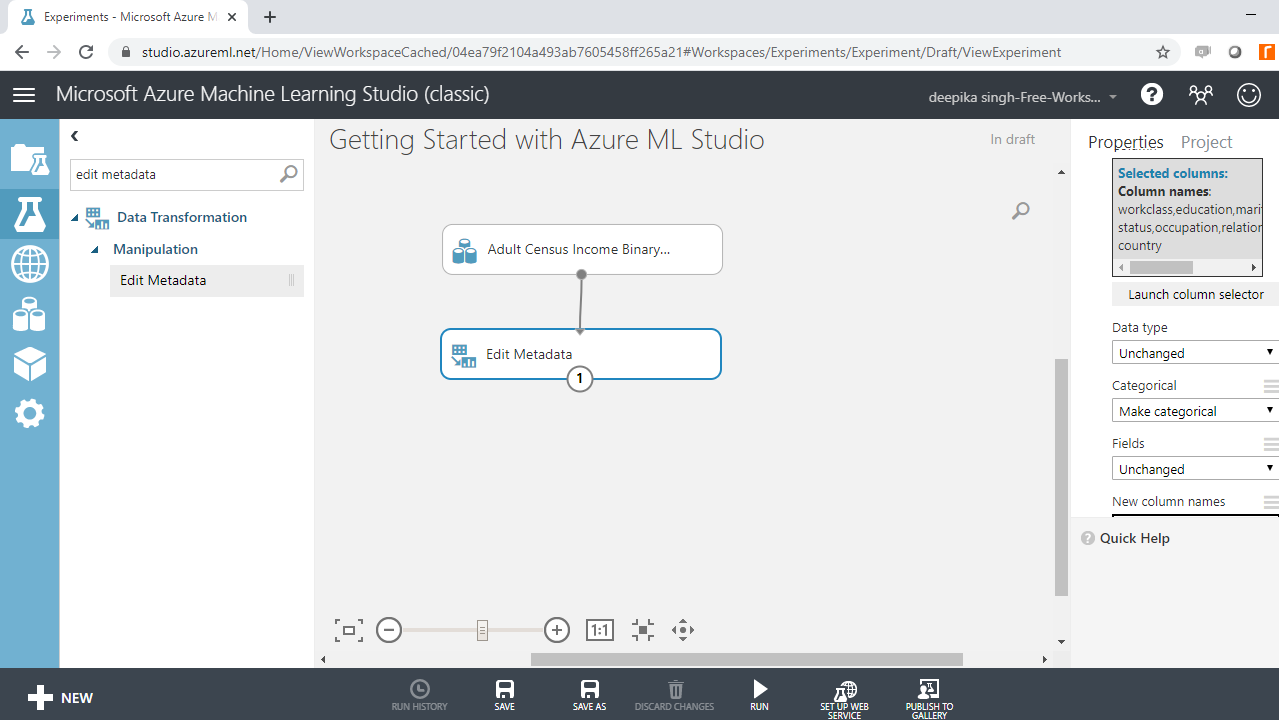Select the Adult Census Income Binary module

[582, 249]
